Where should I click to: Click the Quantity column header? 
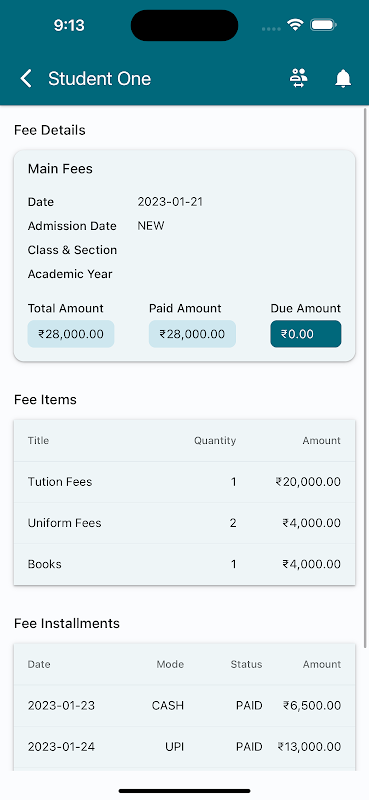(215, 441)
